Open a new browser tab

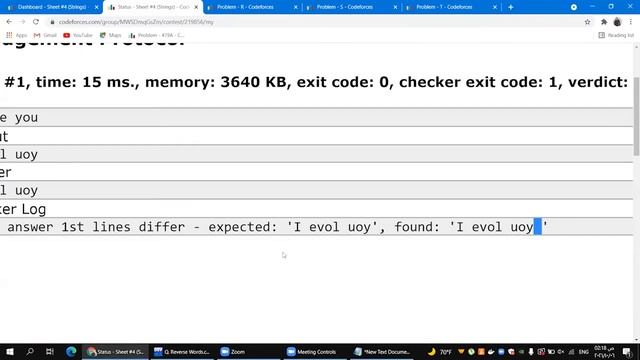[511, 7]
